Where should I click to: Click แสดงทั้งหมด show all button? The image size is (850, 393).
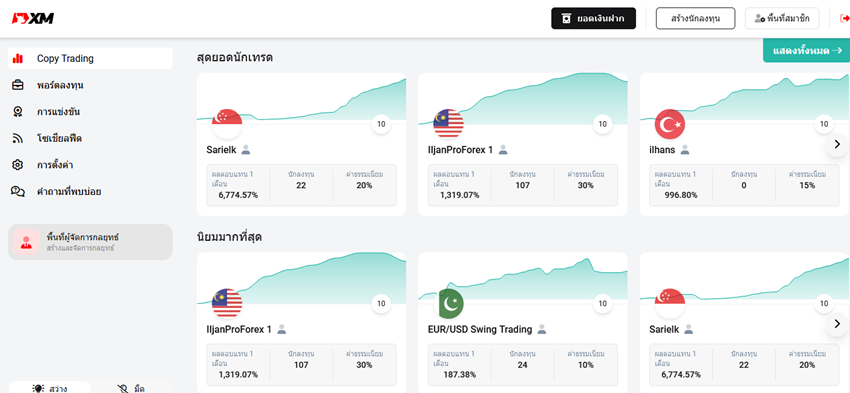pos(807,50)
